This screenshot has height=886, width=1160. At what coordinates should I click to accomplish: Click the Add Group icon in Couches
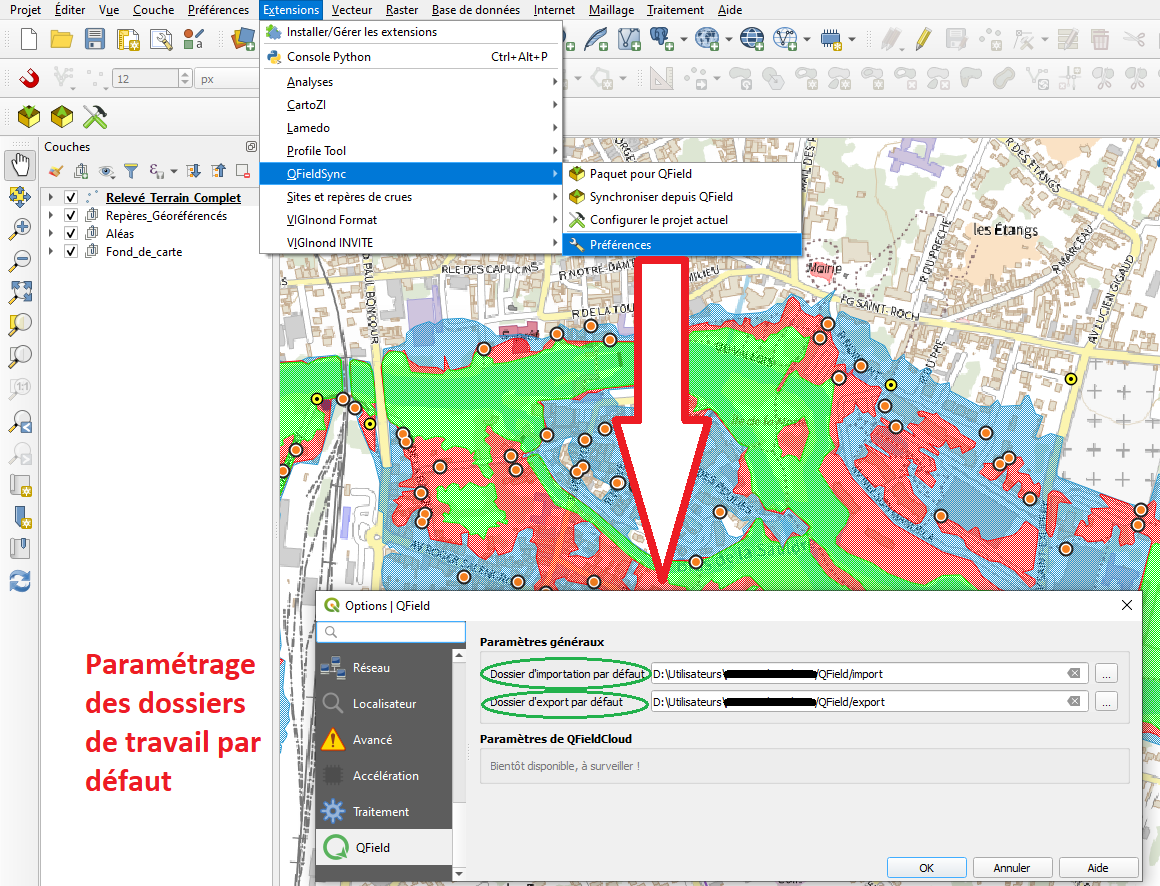[81, 172]
